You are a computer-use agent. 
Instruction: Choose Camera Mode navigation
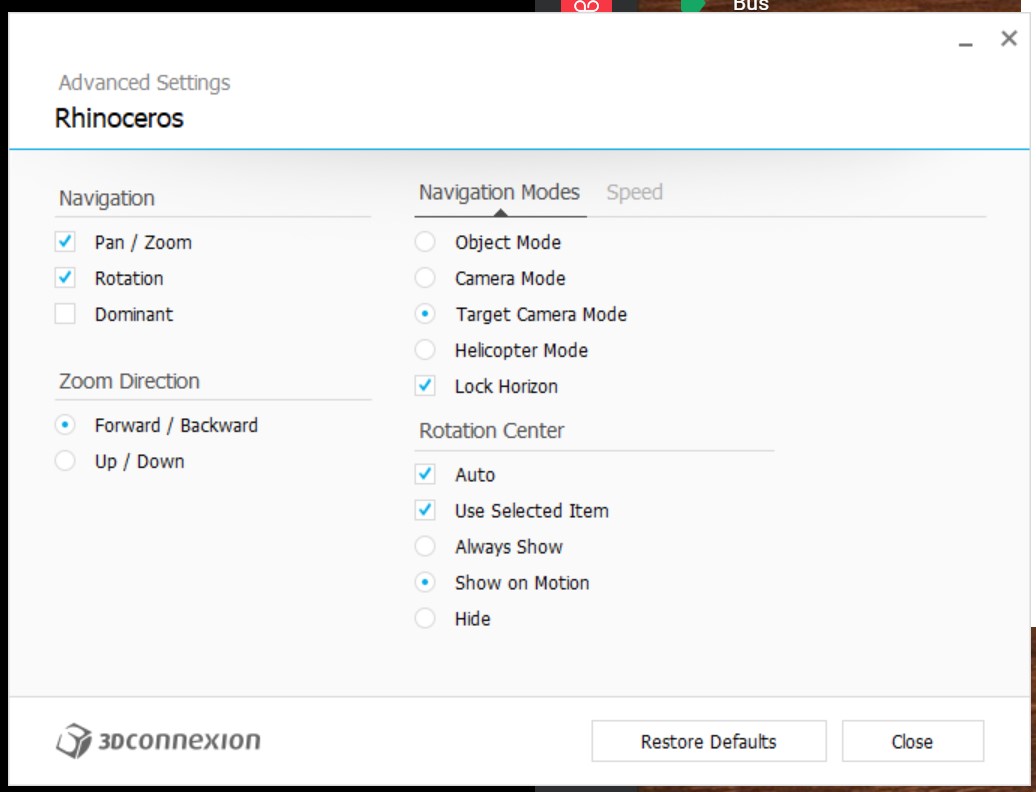(x=425, y=277)
